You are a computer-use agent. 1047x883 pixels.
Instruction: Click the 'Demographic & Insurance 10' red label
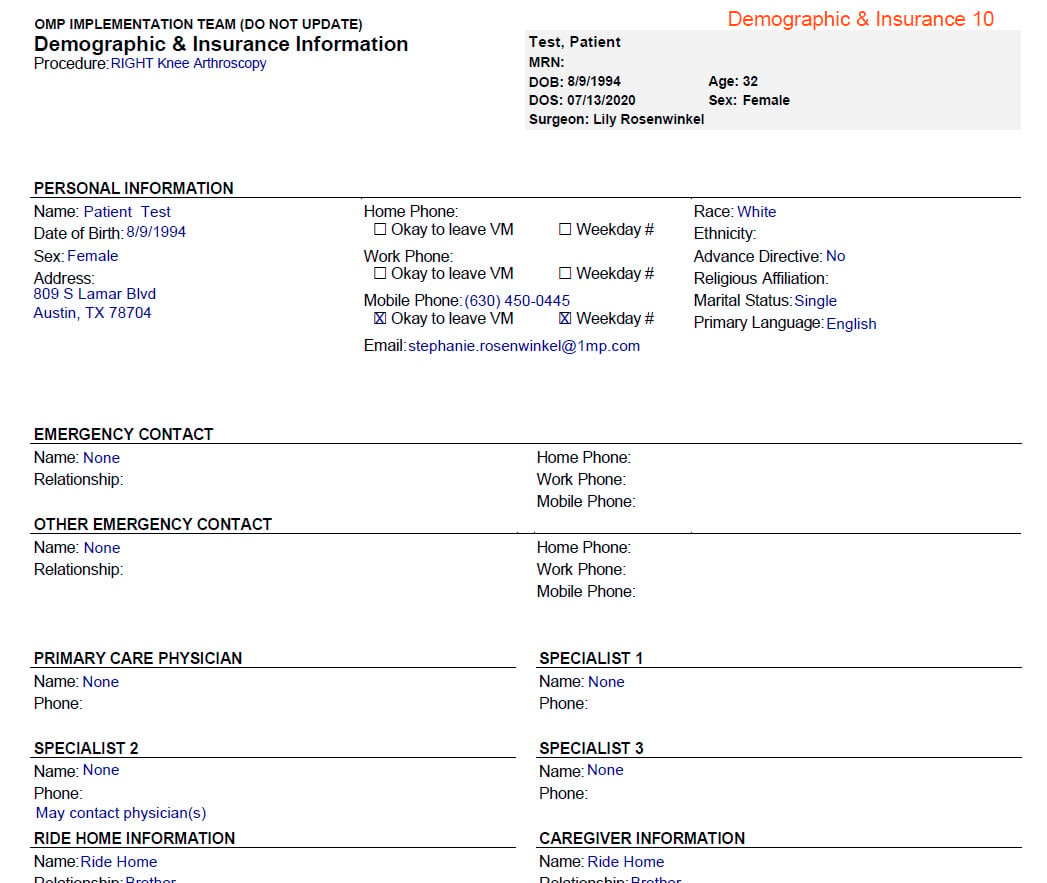pyautogui.click(x=861, y=19)
